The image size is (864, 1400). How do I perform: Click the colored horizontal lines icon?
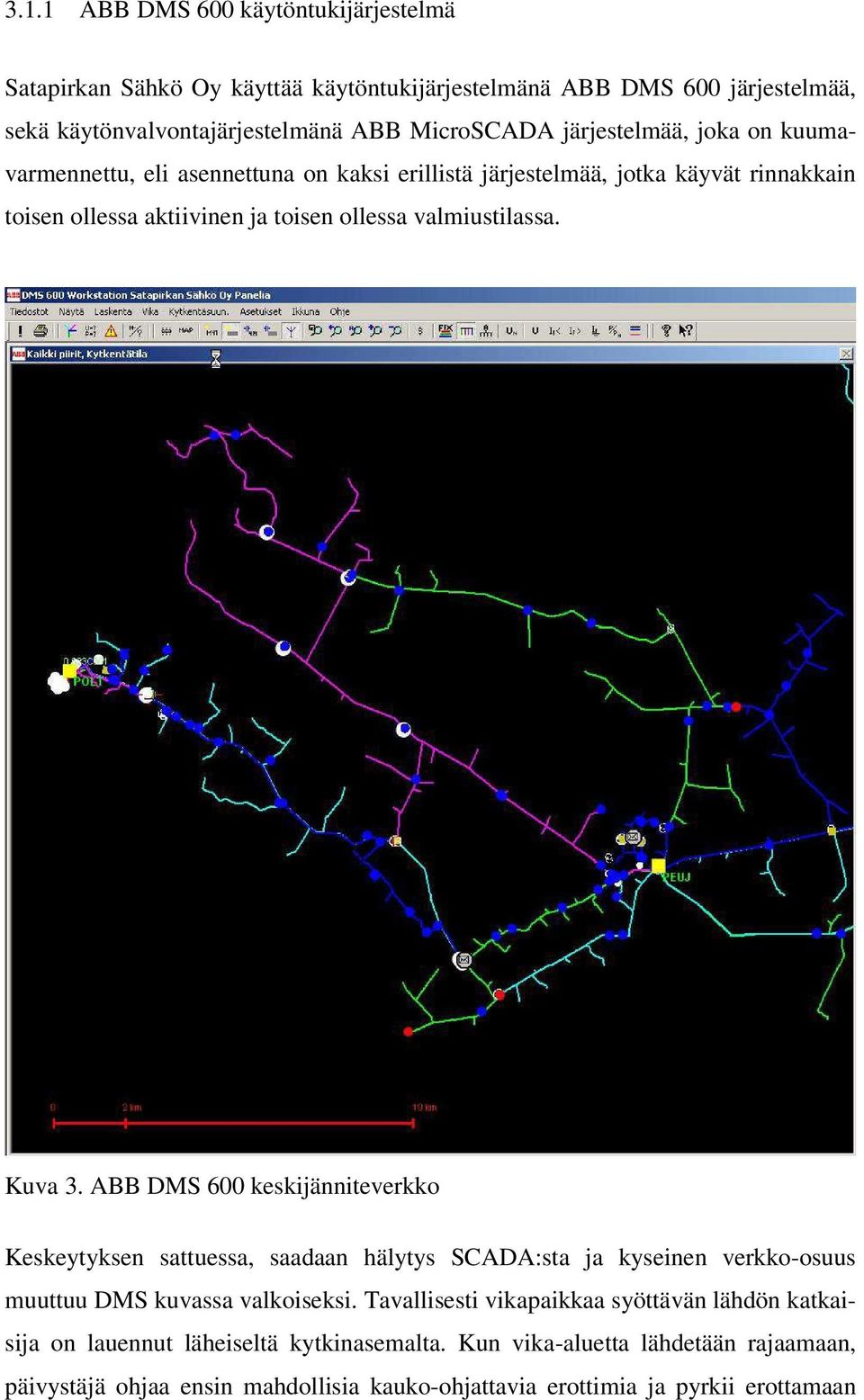[x=635, y=331]
